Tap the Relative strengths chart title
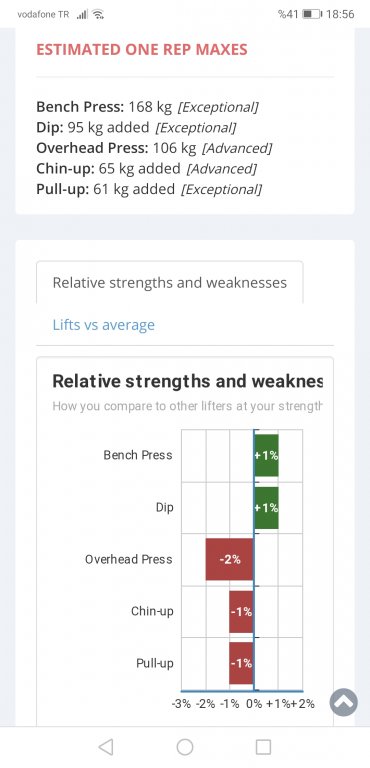Image resolution: width=370 pixels, height=768 pixels. [x=188, y=382]
